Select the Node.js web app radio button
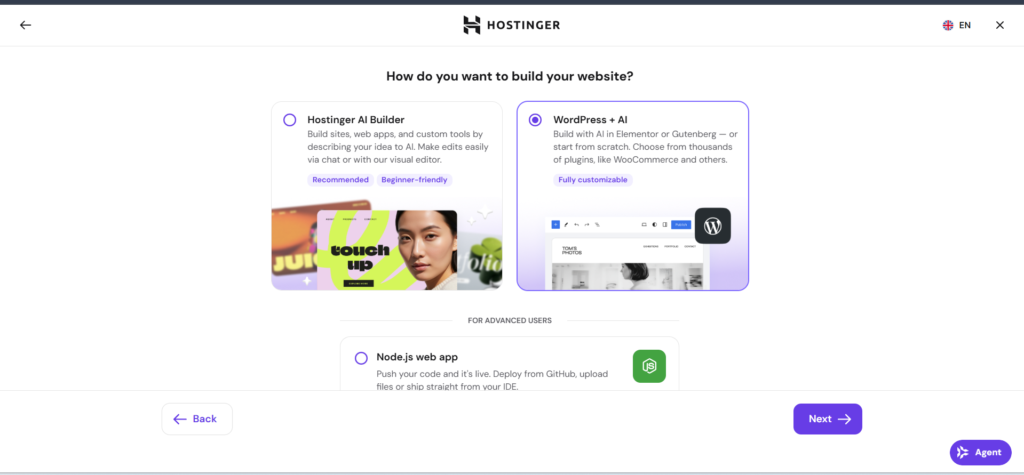Screen dimensions: 1024x475 [361, 358]
